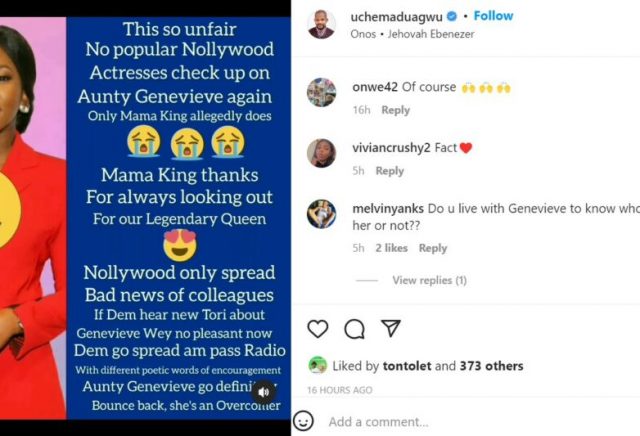
Task: Share post using paper plane icon
Action: (x=391, y=328)
